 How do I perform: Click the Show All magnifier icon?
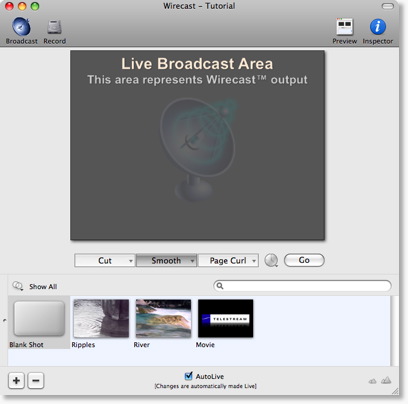click(x=17, y=286)
